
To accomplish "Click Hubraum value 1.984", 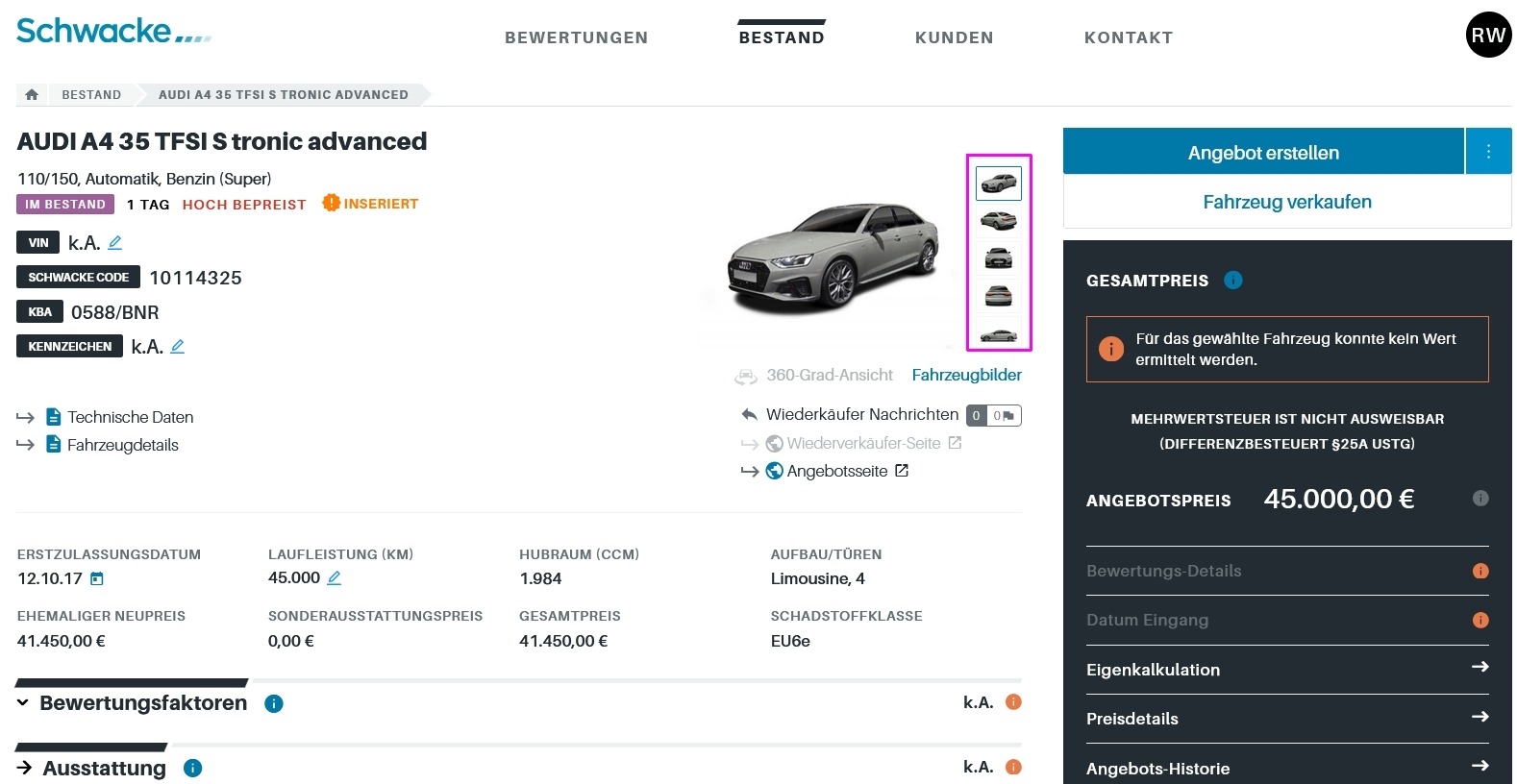I will pos(540,578).
